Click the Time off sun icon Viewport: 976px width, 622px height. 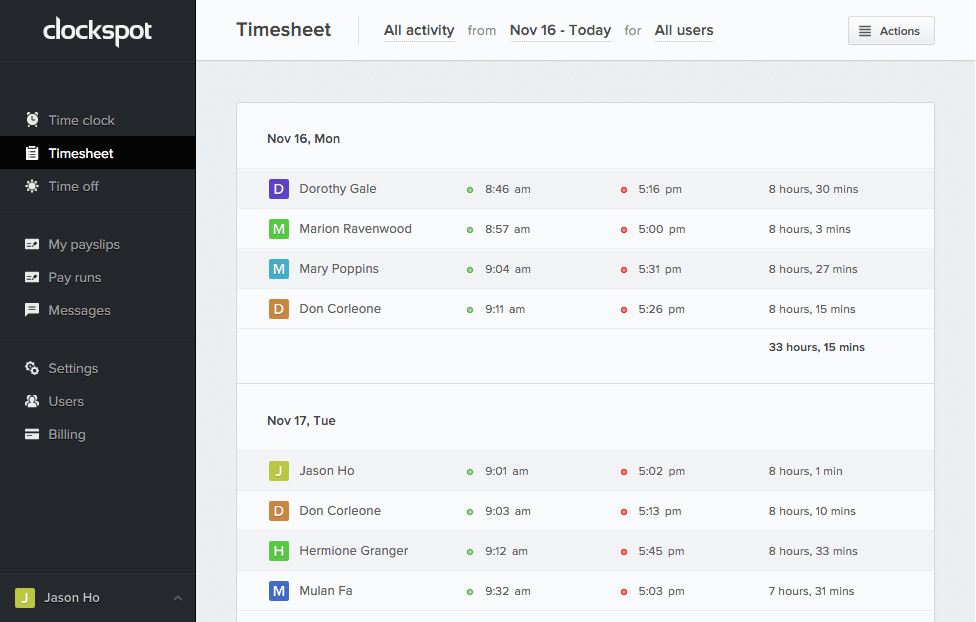click(32, 186)
